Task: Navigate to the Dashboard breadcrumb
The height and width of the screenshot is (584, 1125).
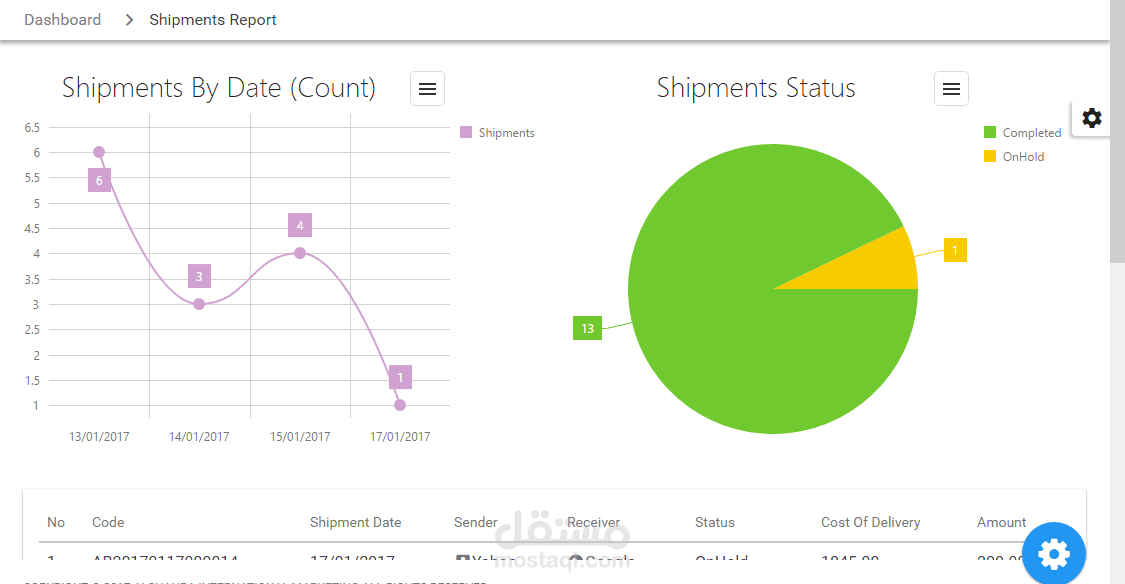Action: [x=62, y=19]
